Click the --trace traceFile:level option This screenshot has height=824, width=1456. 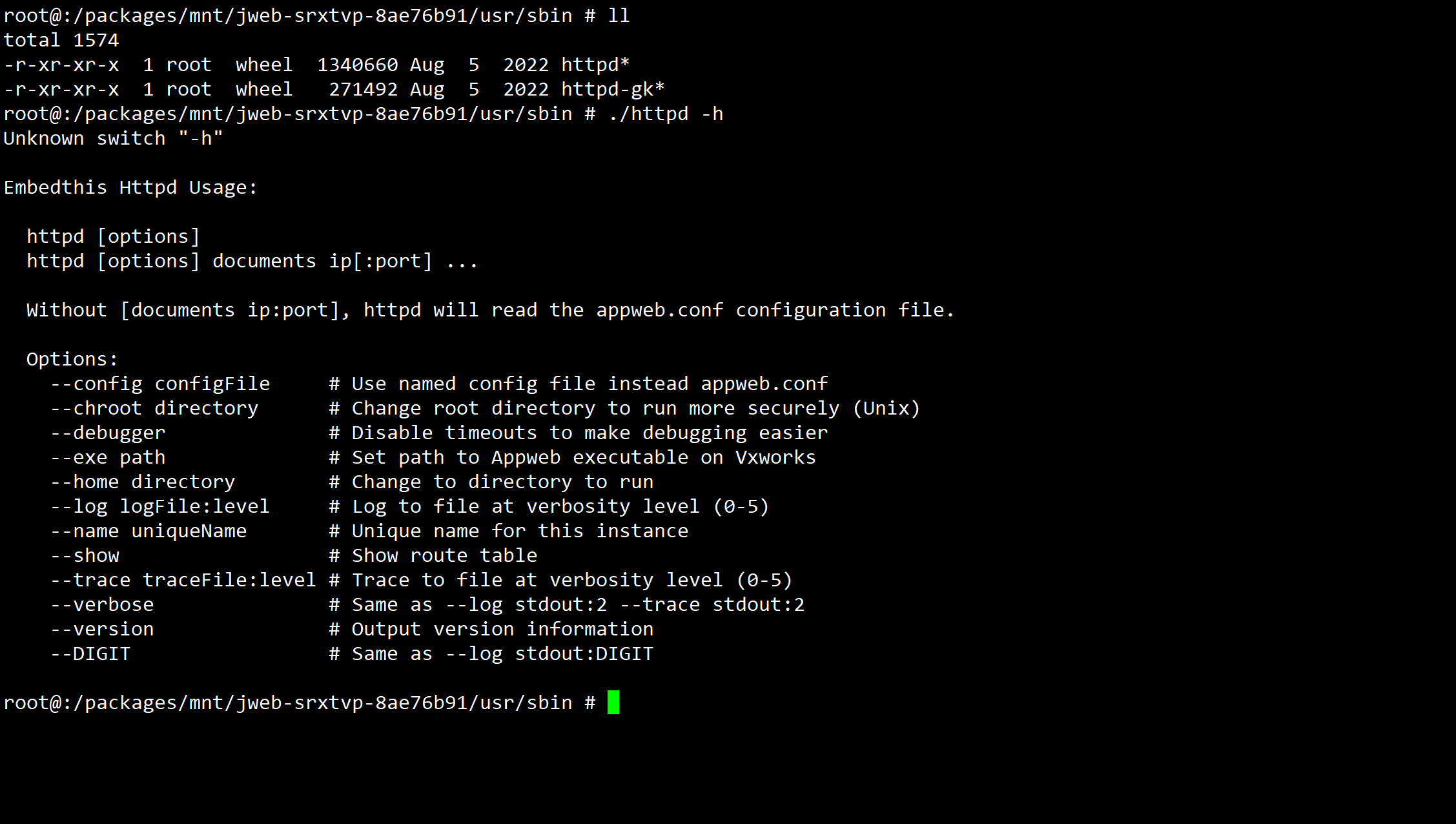[183, 580]
